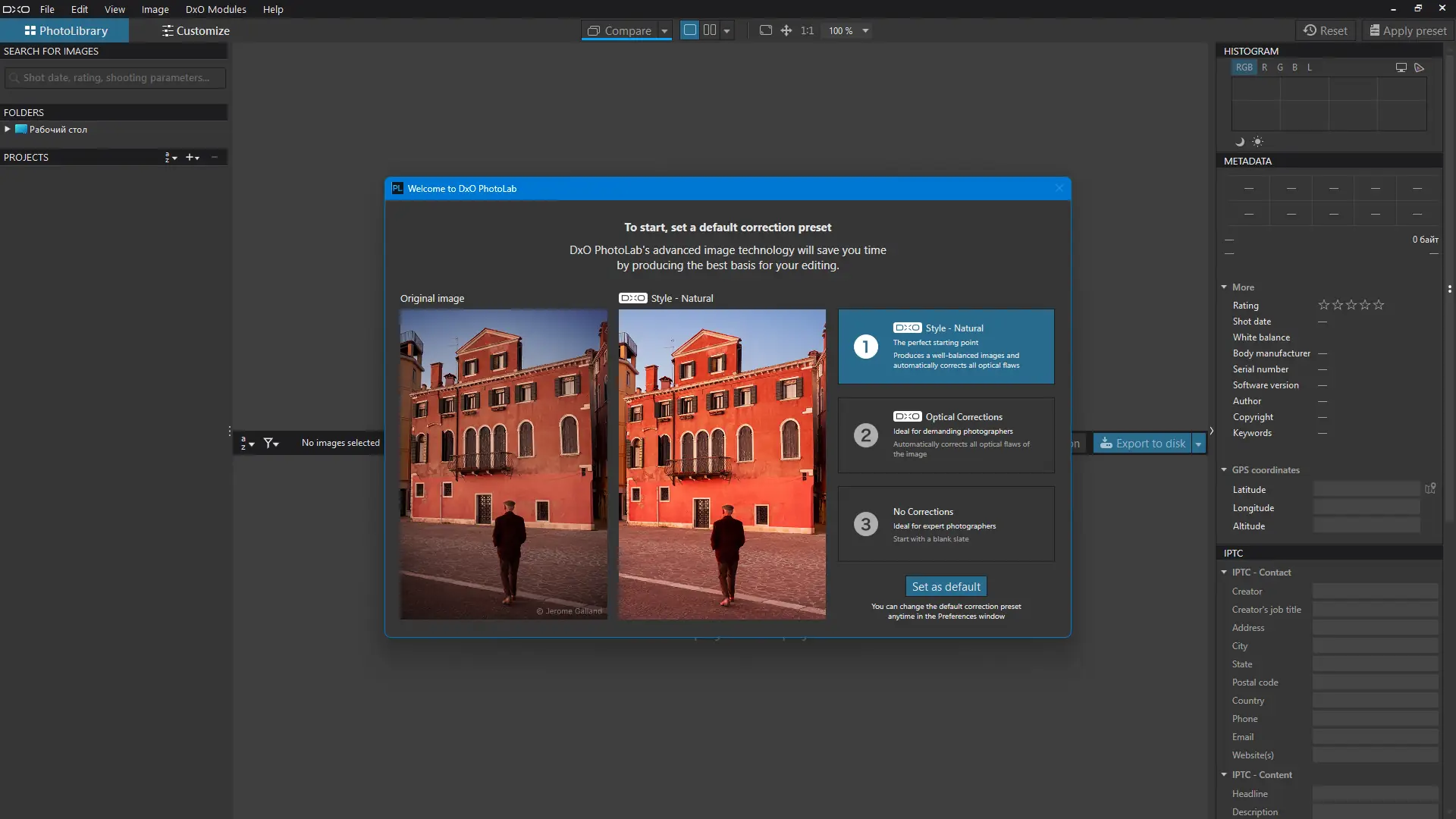Click the highlight clipping sun icon
This screenshot has width=1456, height=819.
(1258, 142)
